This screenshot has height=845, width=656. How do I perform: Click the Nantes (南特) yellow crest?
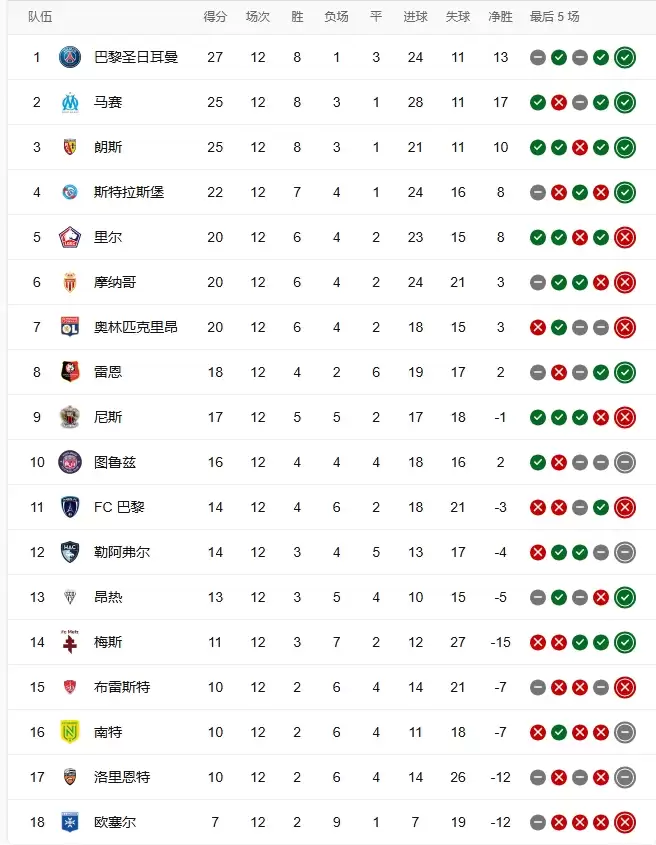tap(69, 732)
